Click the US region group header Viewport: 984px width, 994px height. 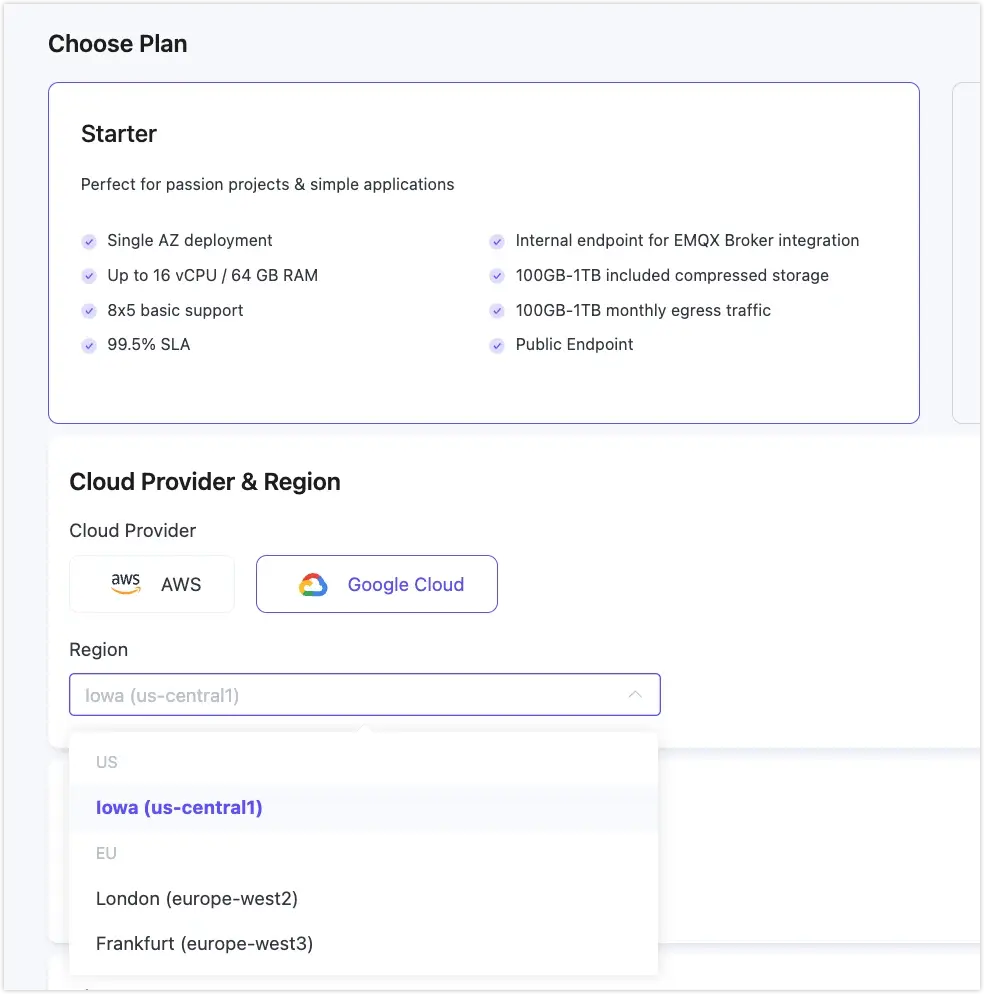[x=107, y=762]
